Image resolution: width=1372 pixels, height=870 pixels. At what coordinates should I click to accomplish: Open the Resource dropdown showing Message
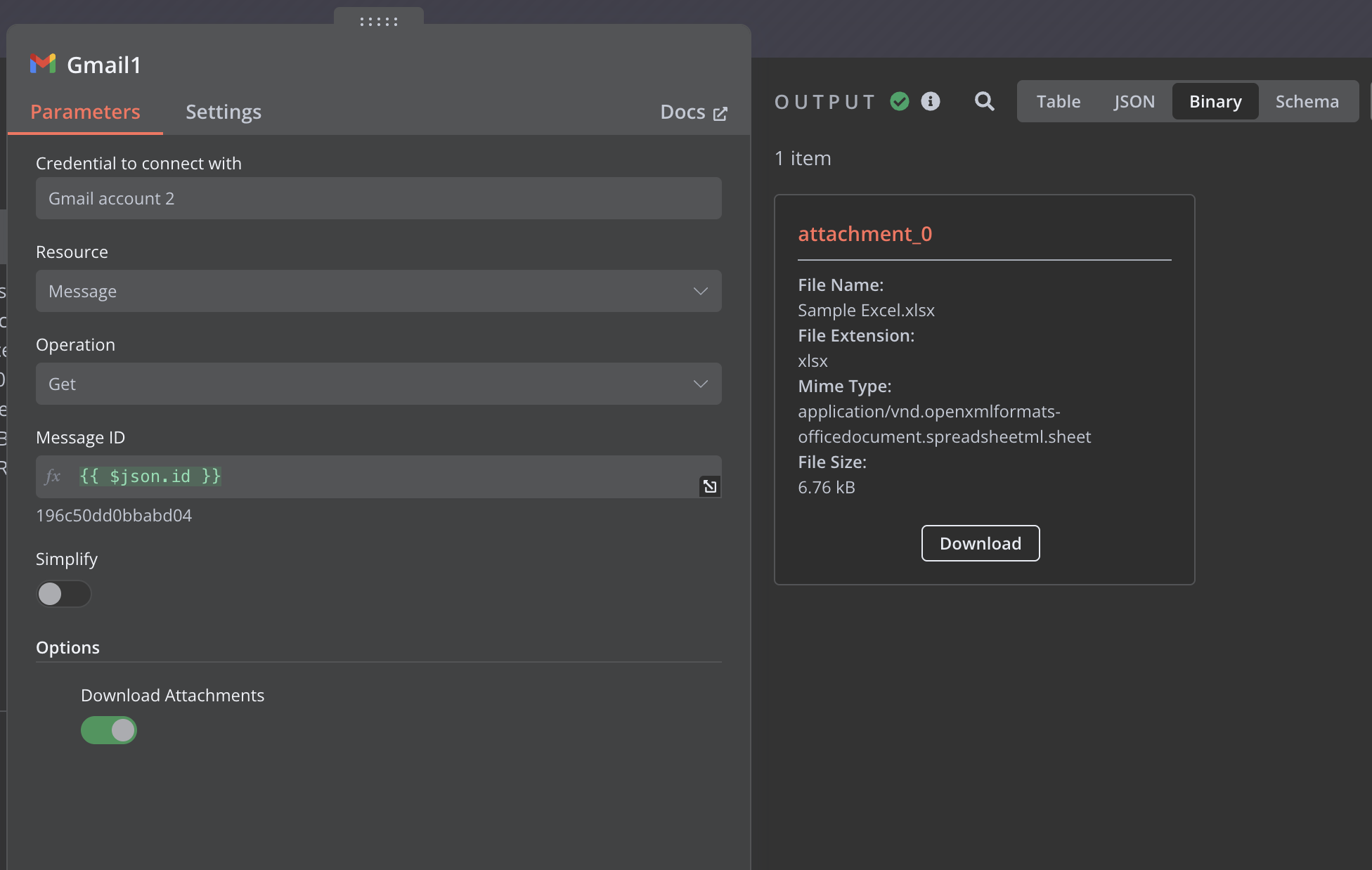pos(378,291)
